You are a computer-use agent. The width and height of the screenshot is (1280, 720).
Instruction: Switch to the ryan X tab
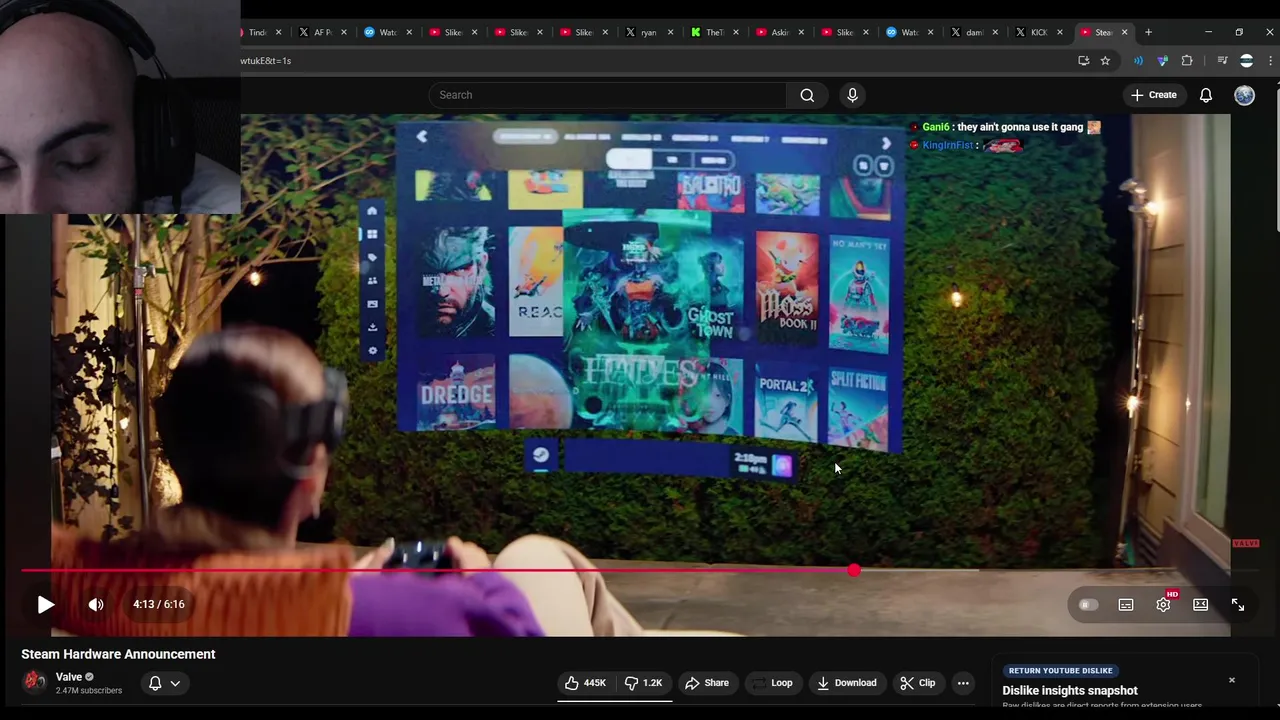pos(648,32)
